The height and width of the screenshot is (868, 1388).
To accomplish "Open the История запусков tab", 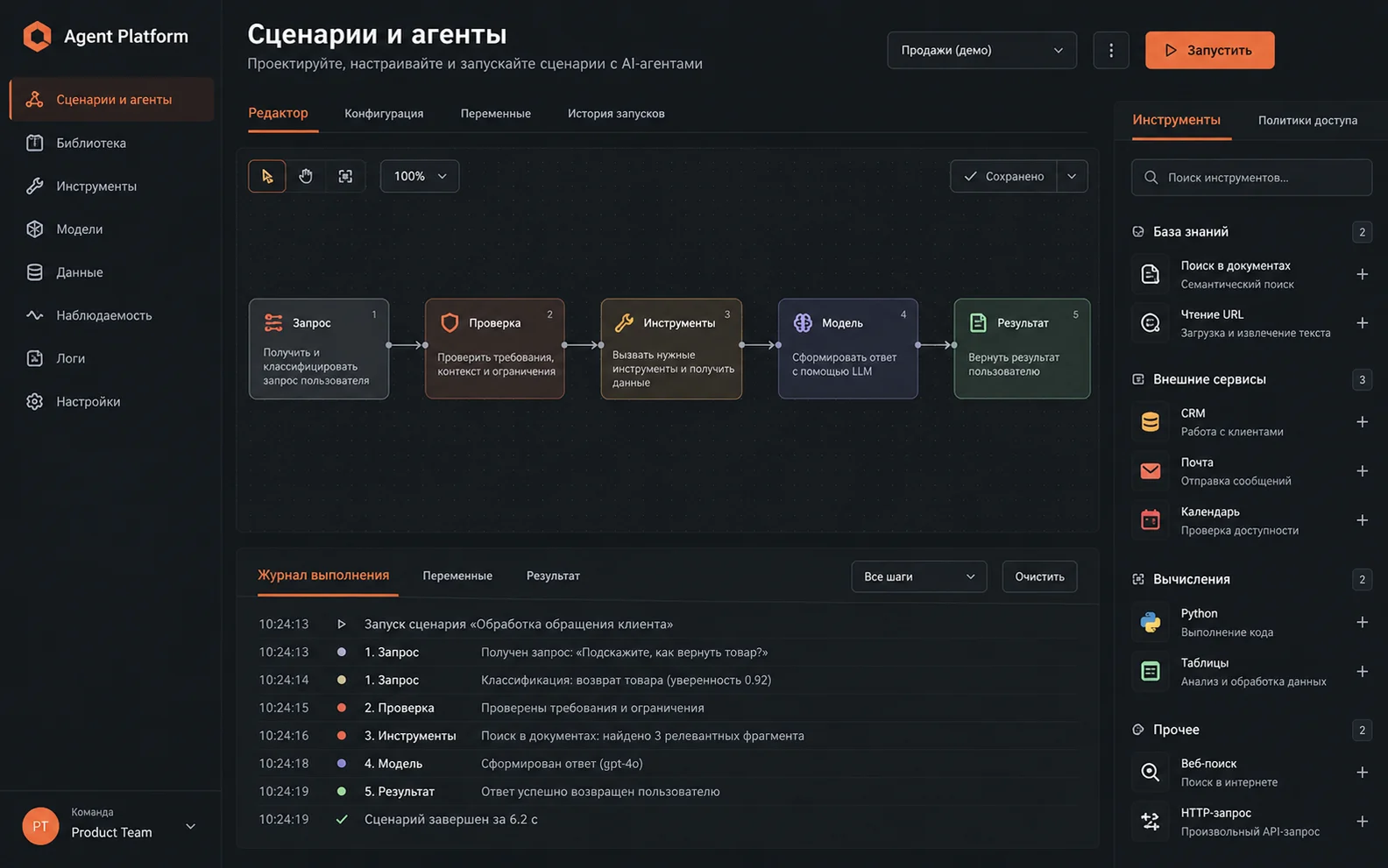I will coord(616,113).
